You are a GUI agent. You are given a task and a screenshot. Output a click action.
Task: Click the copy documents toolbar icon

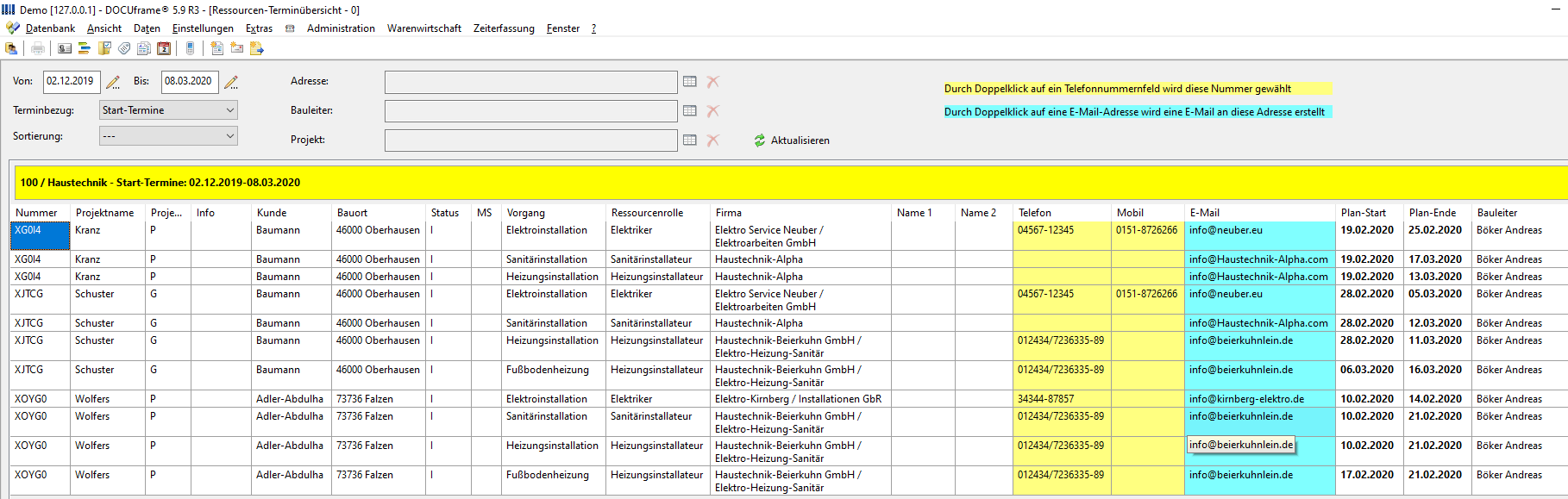[x=144, y=48]
